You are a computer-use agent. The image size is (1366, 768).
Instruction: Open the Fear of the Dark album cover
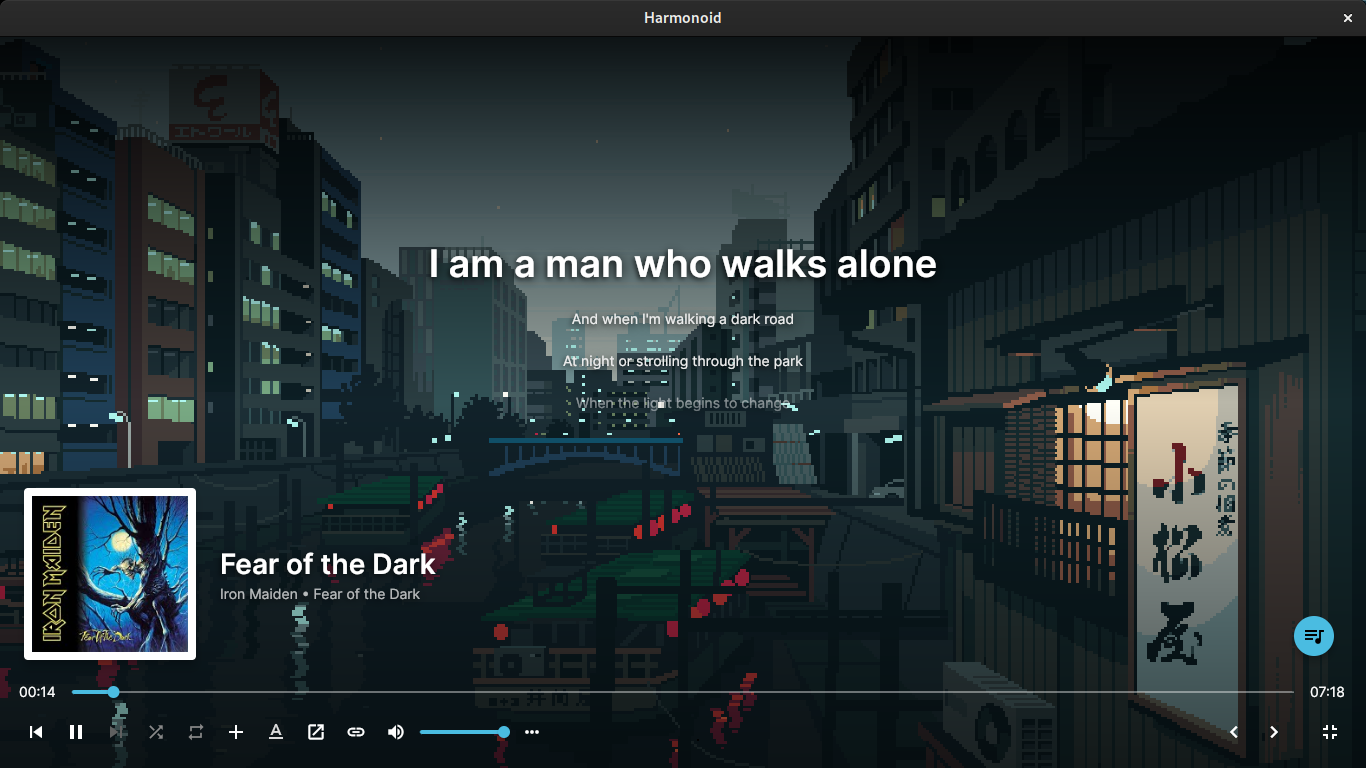click(x=110, y=573)
